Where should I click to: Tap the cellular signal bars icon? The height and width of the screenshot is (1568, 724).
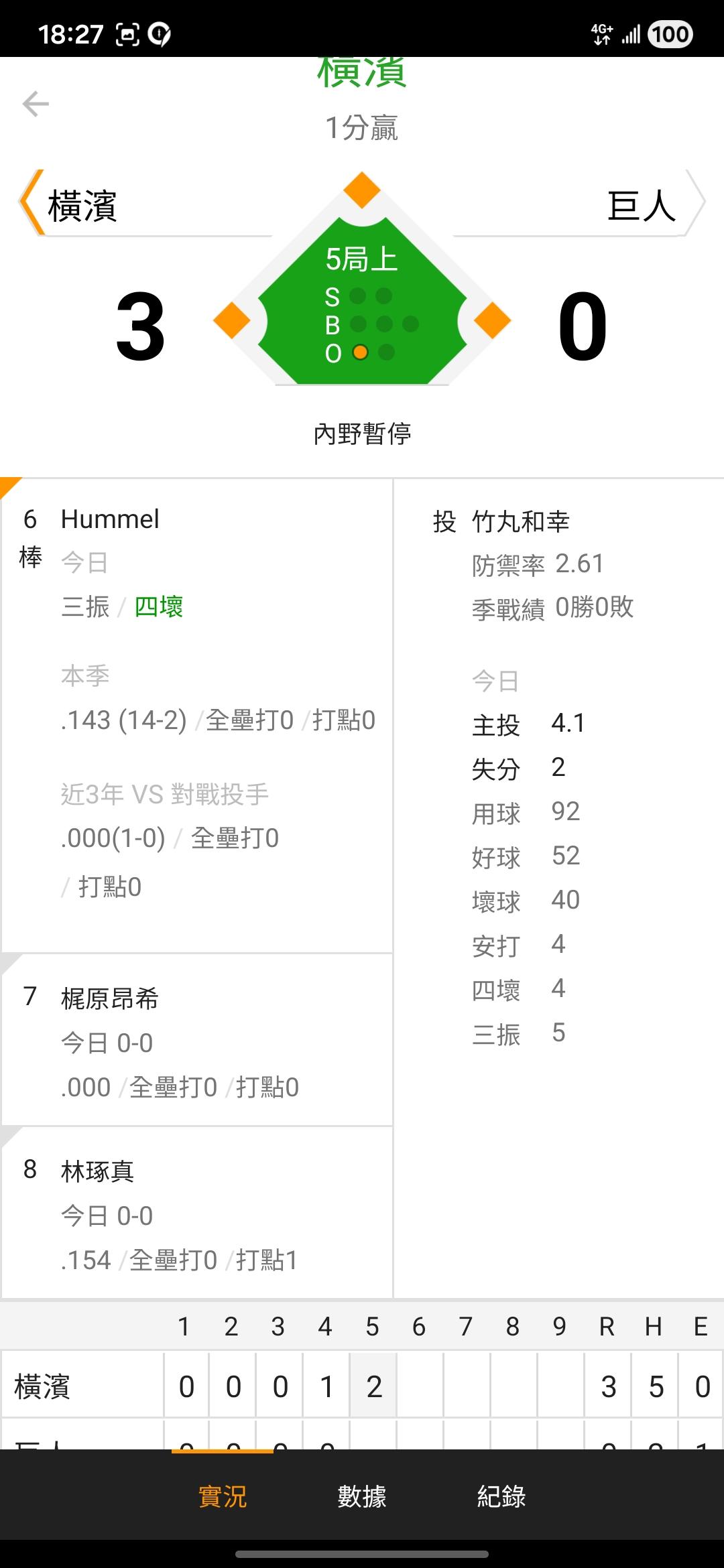point(631,34)
